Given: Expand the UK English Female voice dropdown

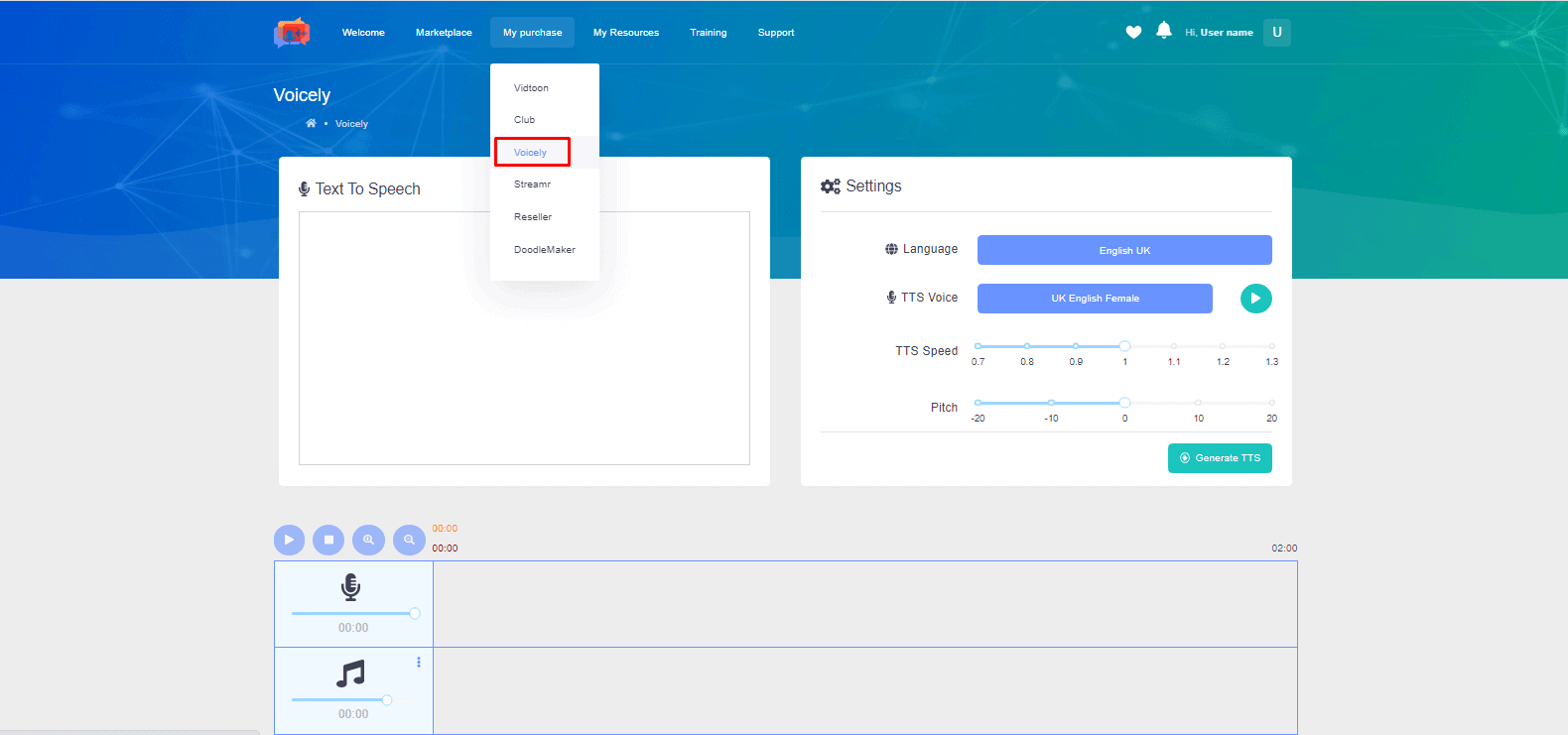Looking at the screenshot, I should click(1094, 299).
